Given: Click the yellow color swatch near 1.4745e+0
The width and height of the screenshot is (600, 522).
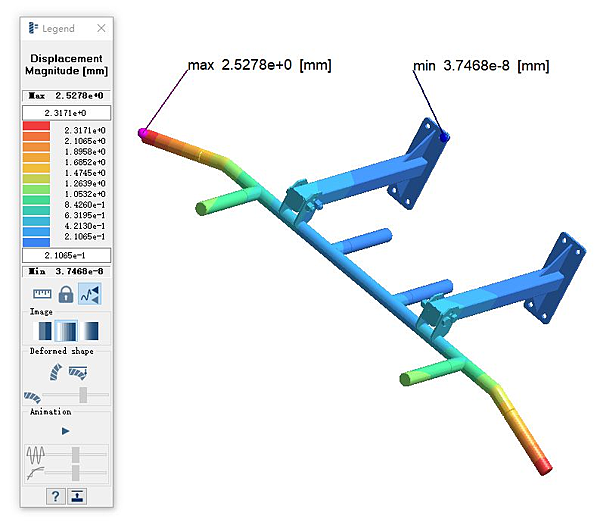Looking at the screenshot, I should (x=36, y=168).
